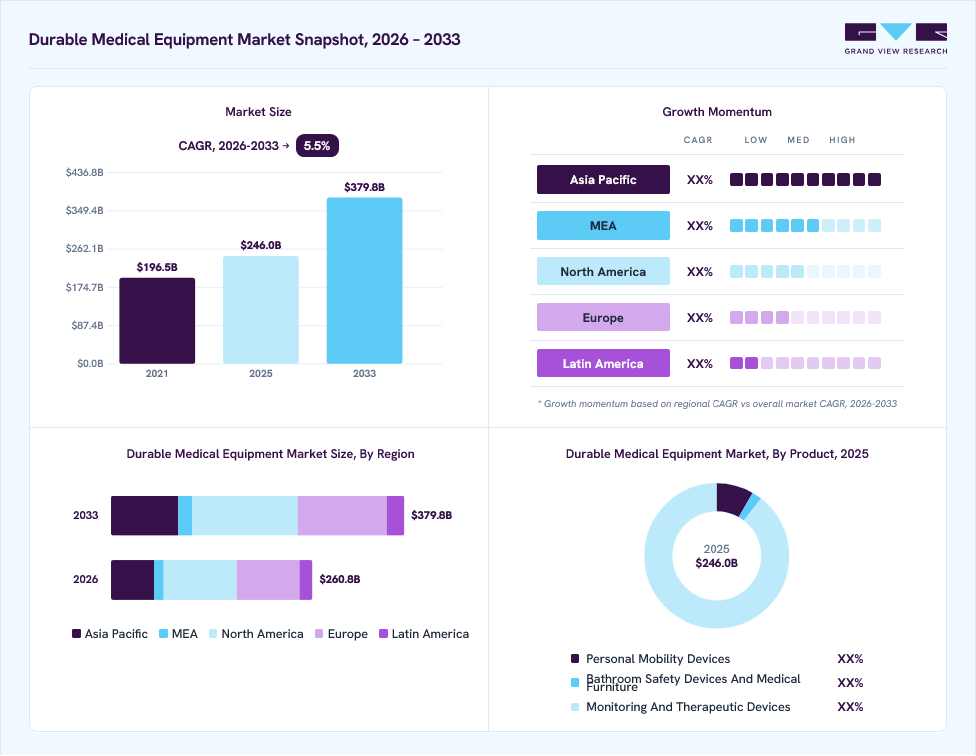Click the North America momentum indicator squares
The width and height of the screenshot is (976, 756).
coord(805,272)
